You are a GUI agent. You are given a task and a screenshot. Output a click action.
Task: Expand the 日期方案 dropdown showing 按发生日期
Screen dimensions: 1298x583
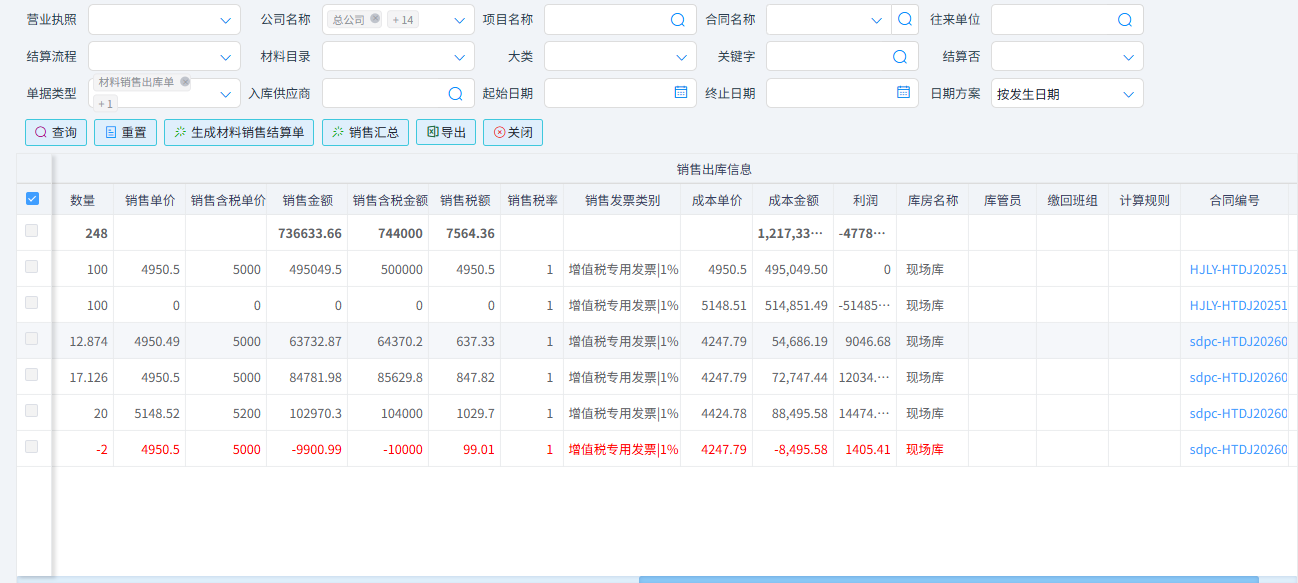[x=1067, y=92]
